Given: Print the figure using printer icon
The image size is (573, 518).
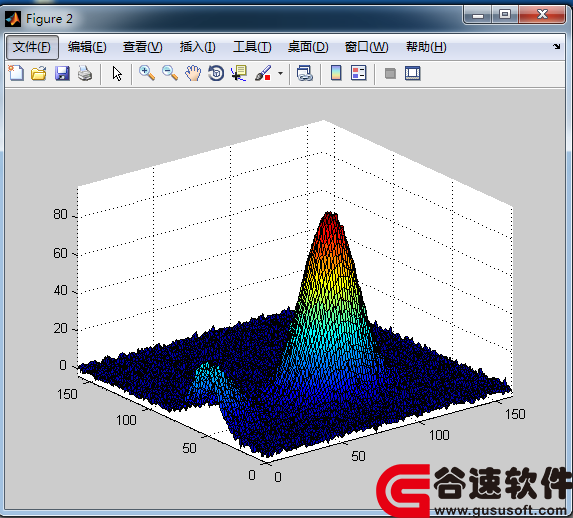Looking at the screenshot, I should 85,73.
